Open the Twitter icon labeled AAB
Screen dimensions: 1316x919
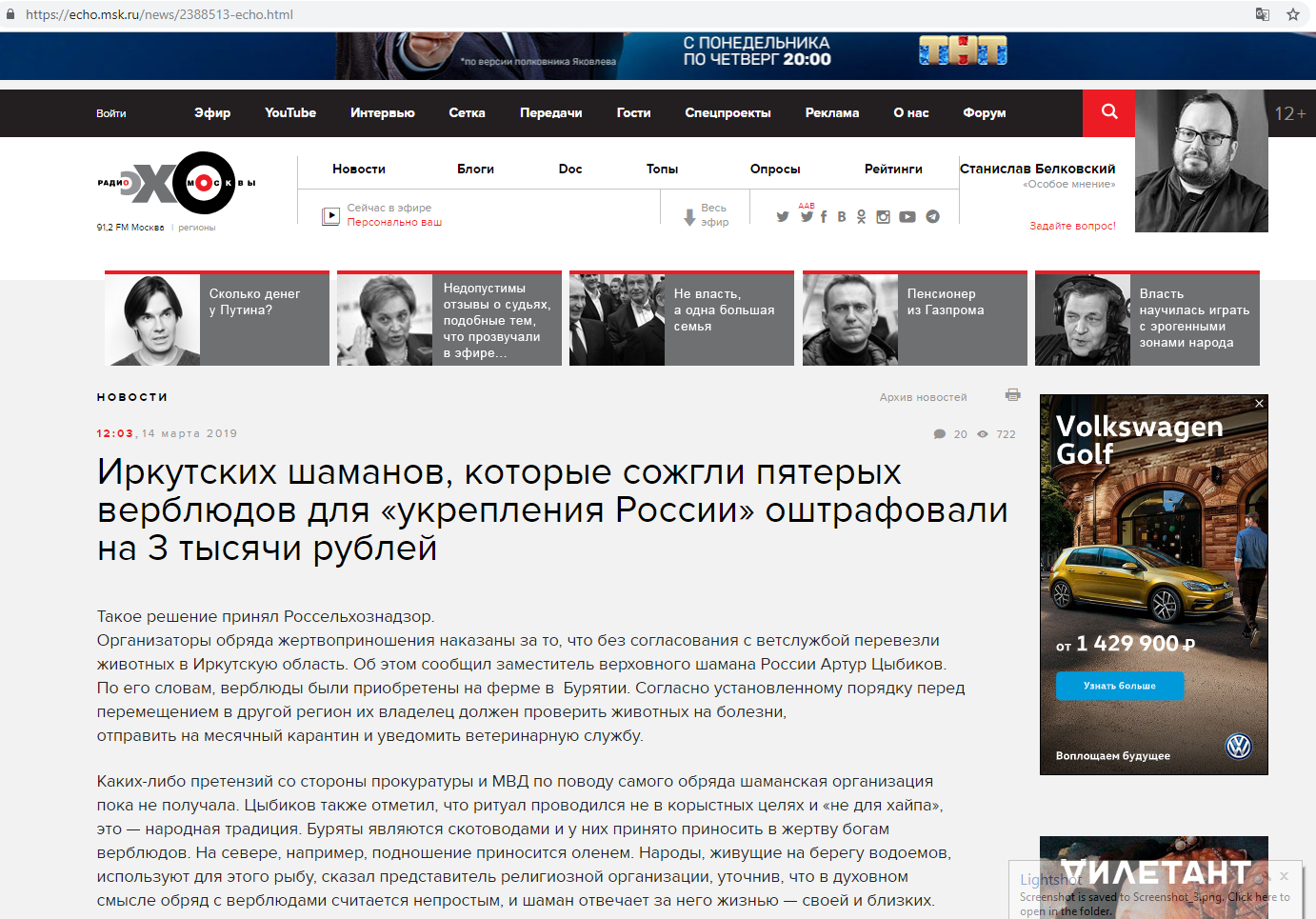(807, 216)
